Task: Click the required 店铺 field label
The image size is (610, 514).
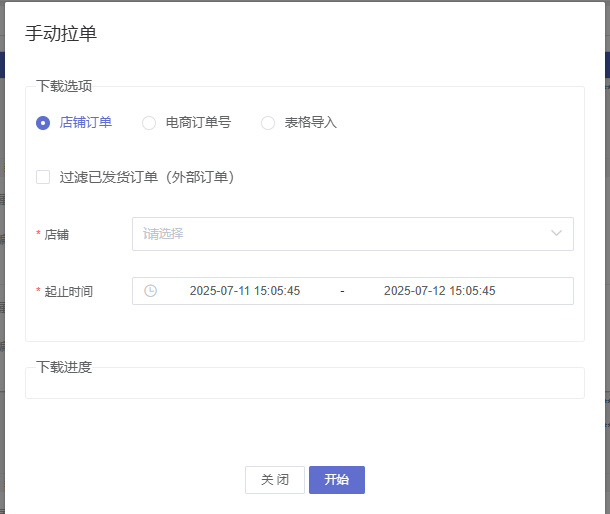Action: click(x=56, y=234)
